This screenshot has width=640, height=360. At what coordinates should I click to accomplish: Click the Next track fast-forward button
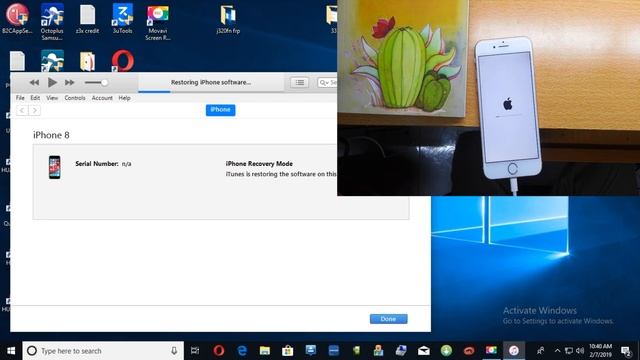point(70,82)
